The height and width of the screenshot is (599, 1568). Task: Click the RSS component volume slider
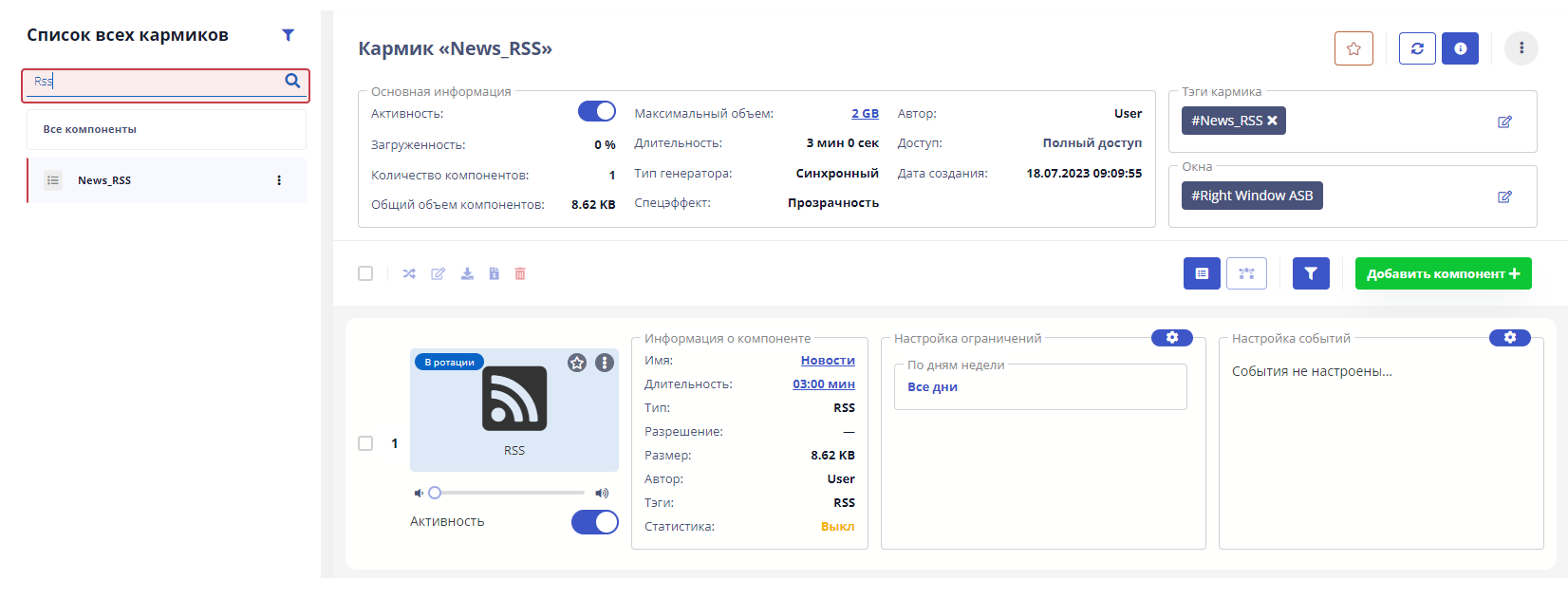click(509, 493)
